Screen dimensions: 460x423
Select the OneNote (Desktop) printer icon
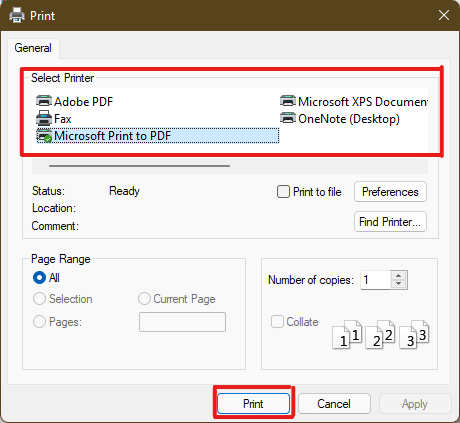coord(288,118)
